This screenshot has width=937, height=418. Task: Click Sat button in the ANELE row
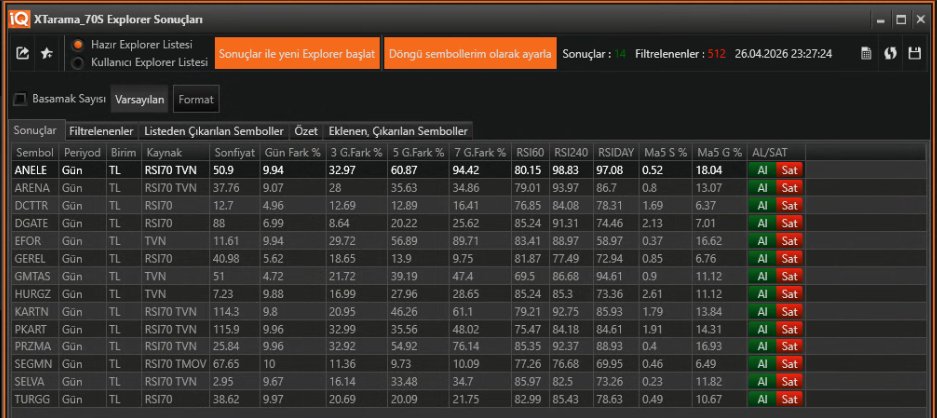click(789, 170)
